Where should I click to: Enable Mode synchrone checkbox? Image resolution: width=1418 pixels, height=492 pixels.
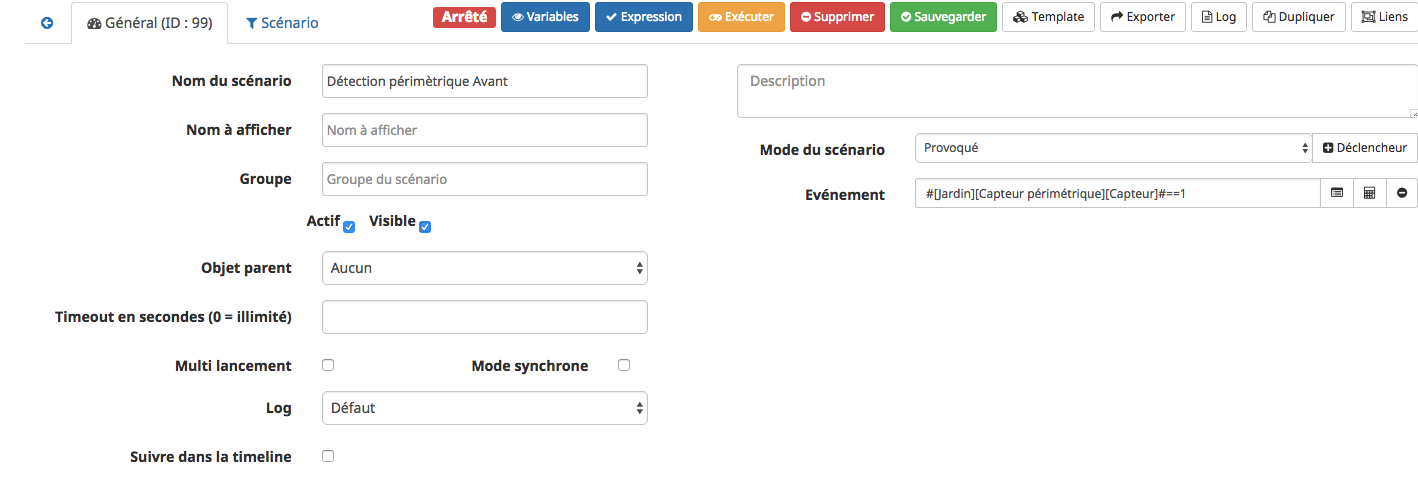click(624, 365)
